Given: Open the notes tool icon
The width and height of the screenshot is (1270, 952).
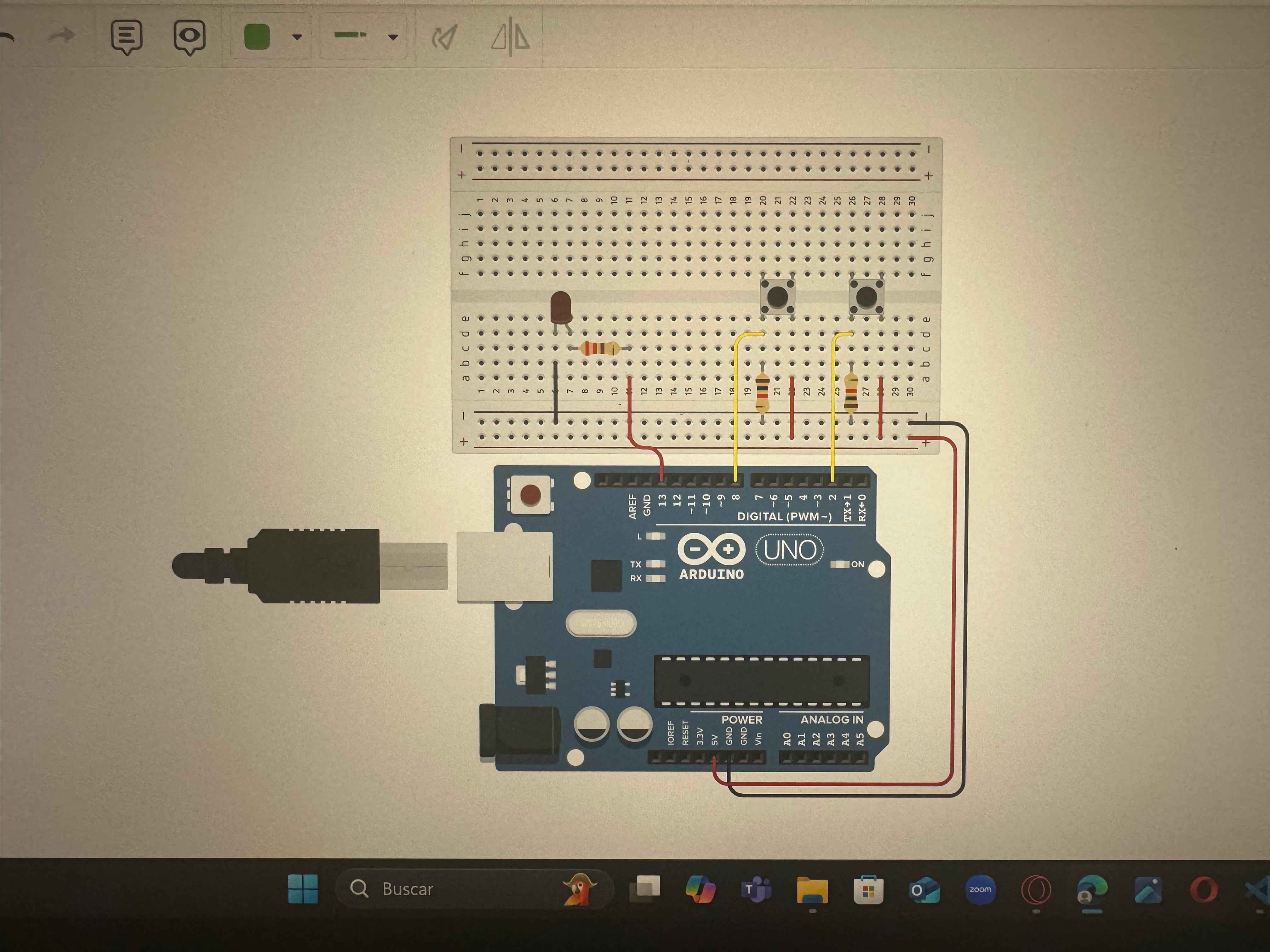Looking at the screenshot, I should pyautogui.click(x=126, y=37).
